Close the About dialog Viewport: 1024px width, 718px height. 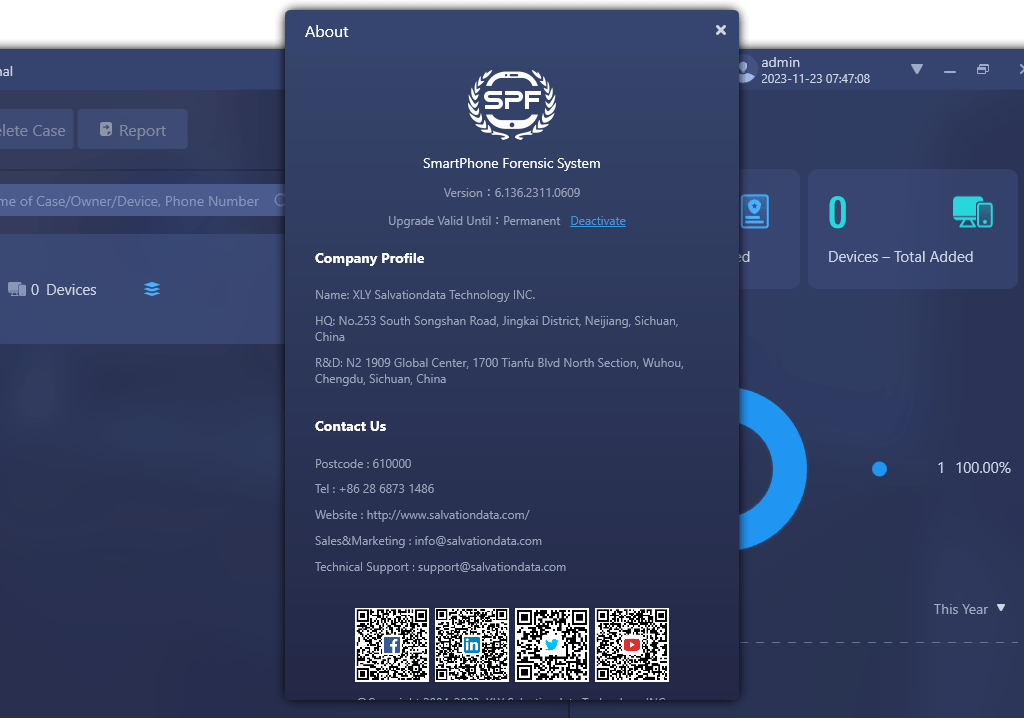720,30
